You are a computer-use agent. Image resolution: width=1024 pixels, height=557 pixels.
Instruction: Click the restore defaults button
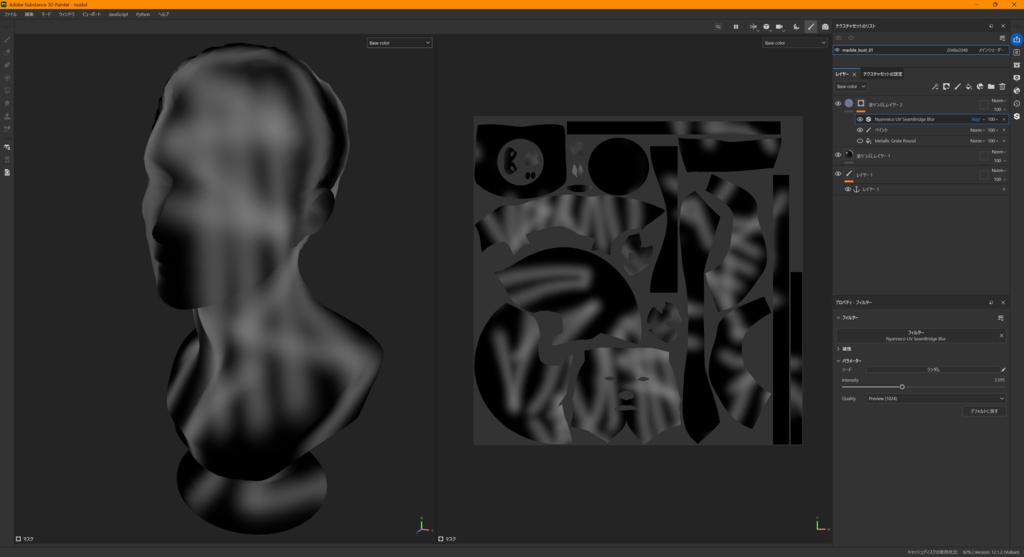984,411
